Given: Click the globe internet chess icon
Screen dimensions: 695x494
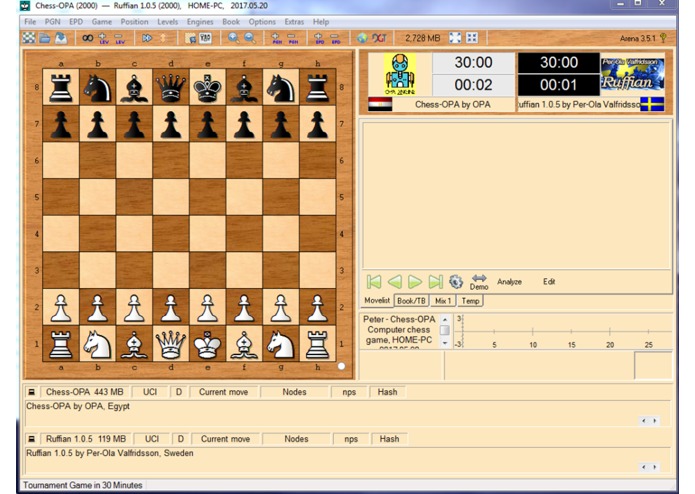Looking at the screenshot, I should coord(362,38).
